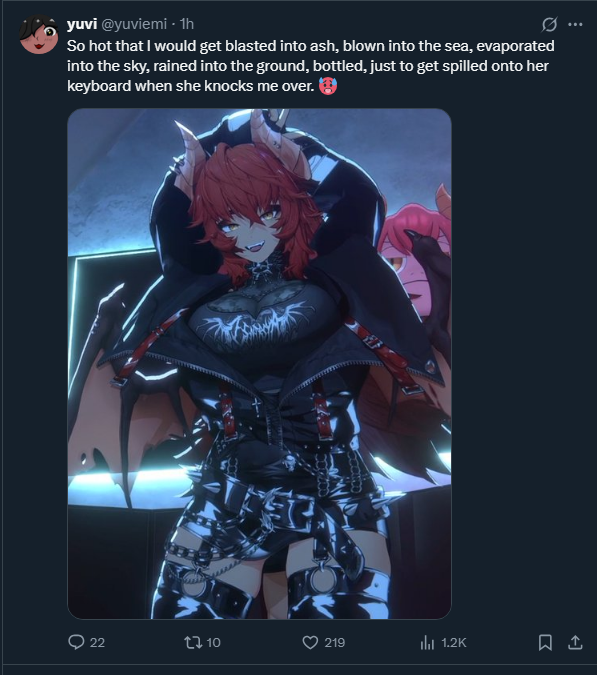Open the view analytics bar-chart icon
Screen dimensions: 597x675
[x=427, y=643]
